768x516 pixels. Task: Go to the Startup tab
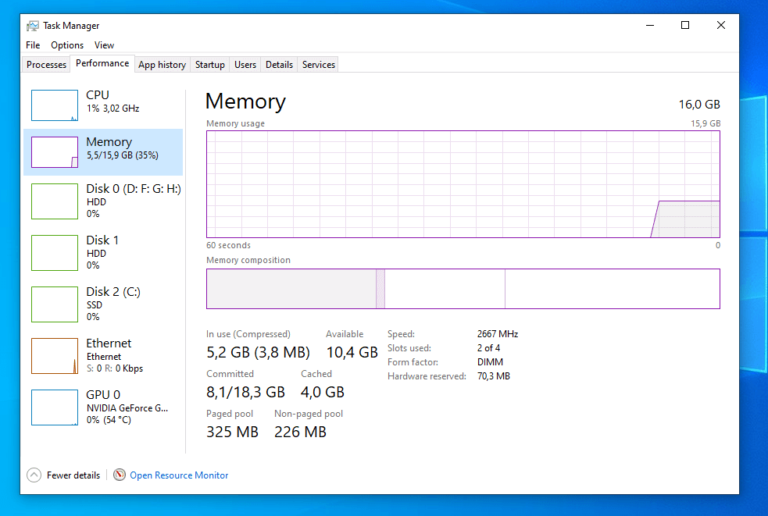tap(210, 65)
